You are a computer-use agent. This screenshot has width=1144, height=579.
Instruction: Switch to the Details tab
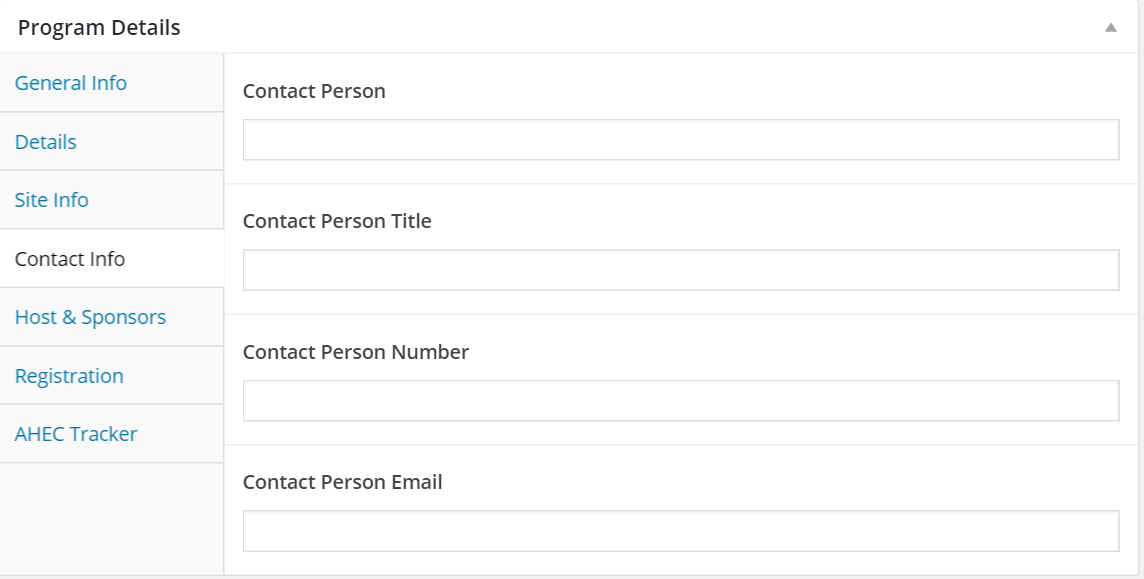[46, 142]
